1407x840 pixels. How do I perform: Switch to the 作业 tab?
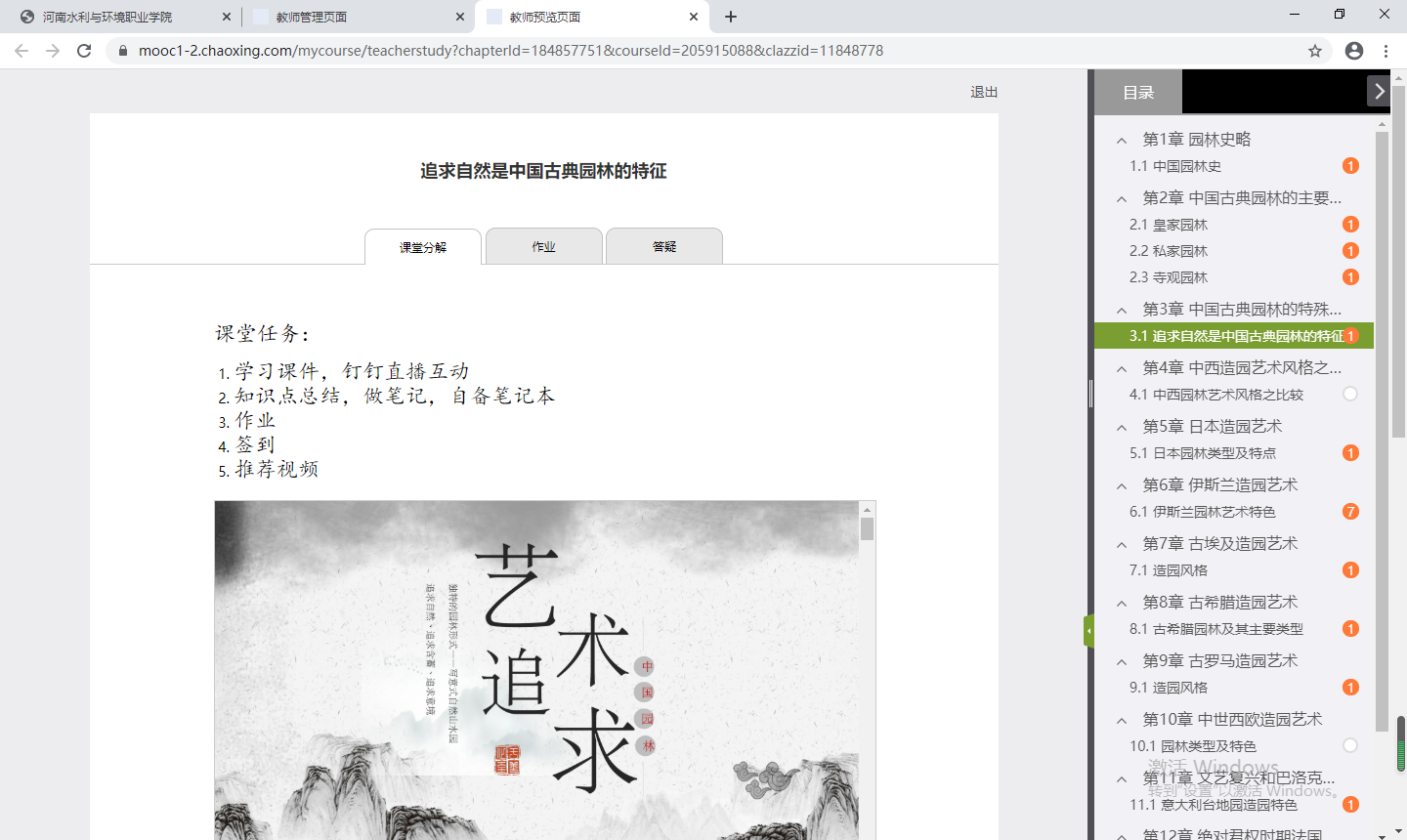543,247
